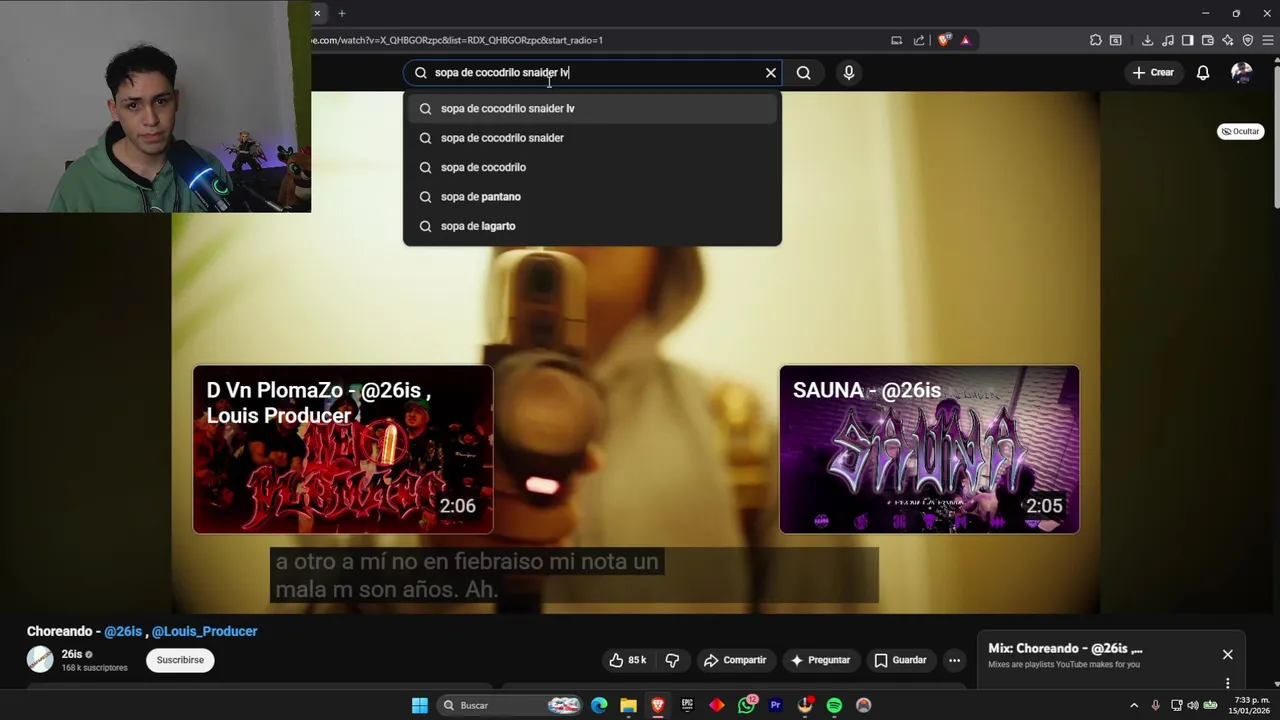Close the current browser tab
Image resolution: width=1280 pixels, height=720 pixels.
317,13
